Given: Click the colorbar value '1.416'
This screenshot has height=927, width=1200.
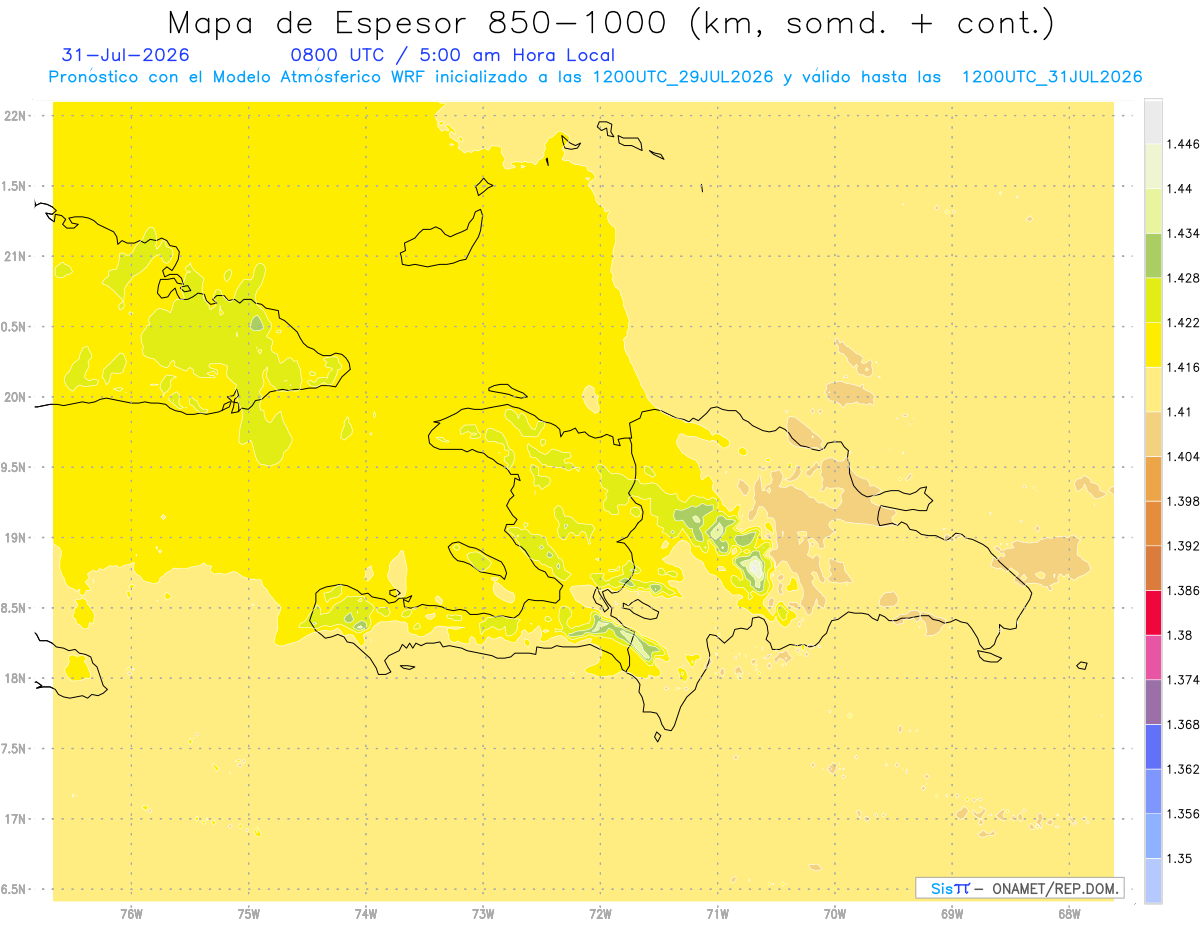Looking at the screenshot, I should [x=1183, y=367].
